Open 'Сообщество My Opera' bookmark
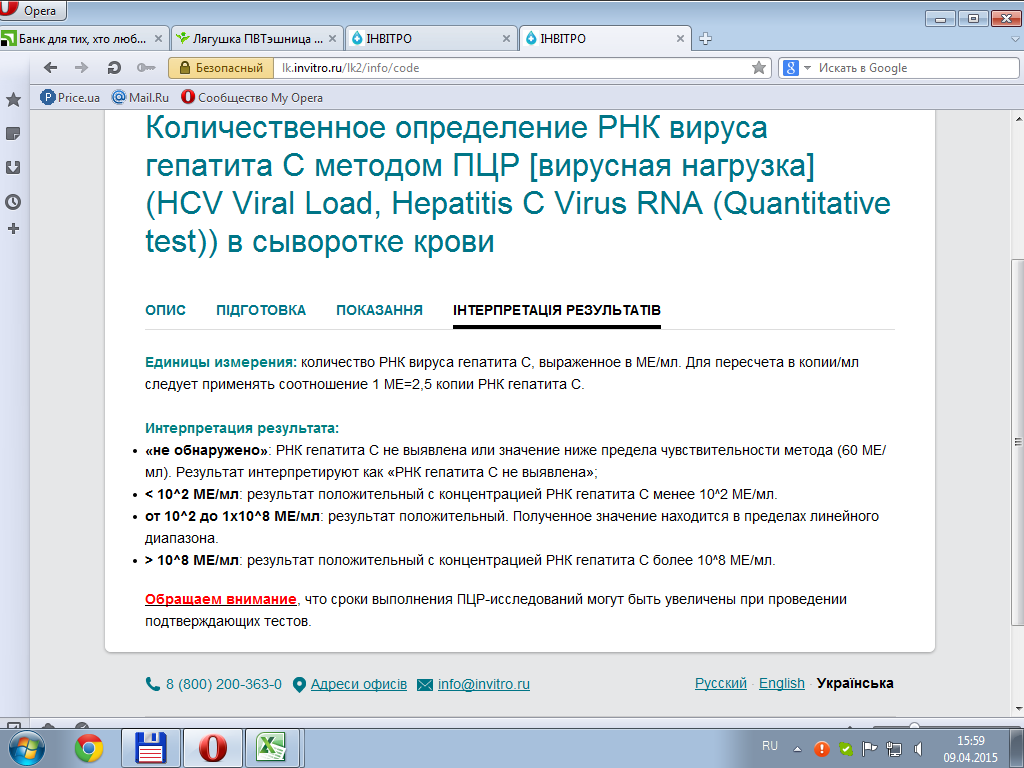 [x=251, y=97]
